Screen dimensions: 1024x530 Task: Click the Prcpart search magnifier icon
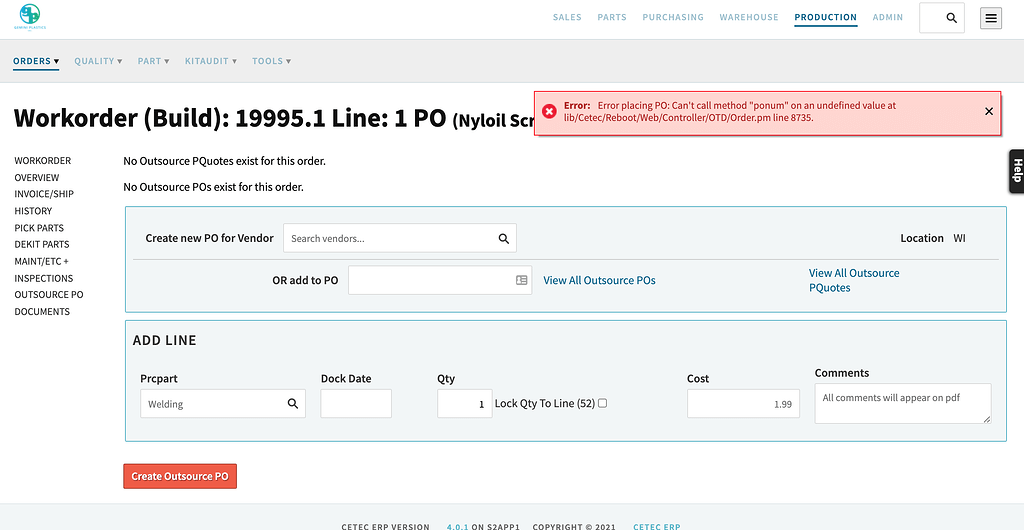(x=293, y=404)
